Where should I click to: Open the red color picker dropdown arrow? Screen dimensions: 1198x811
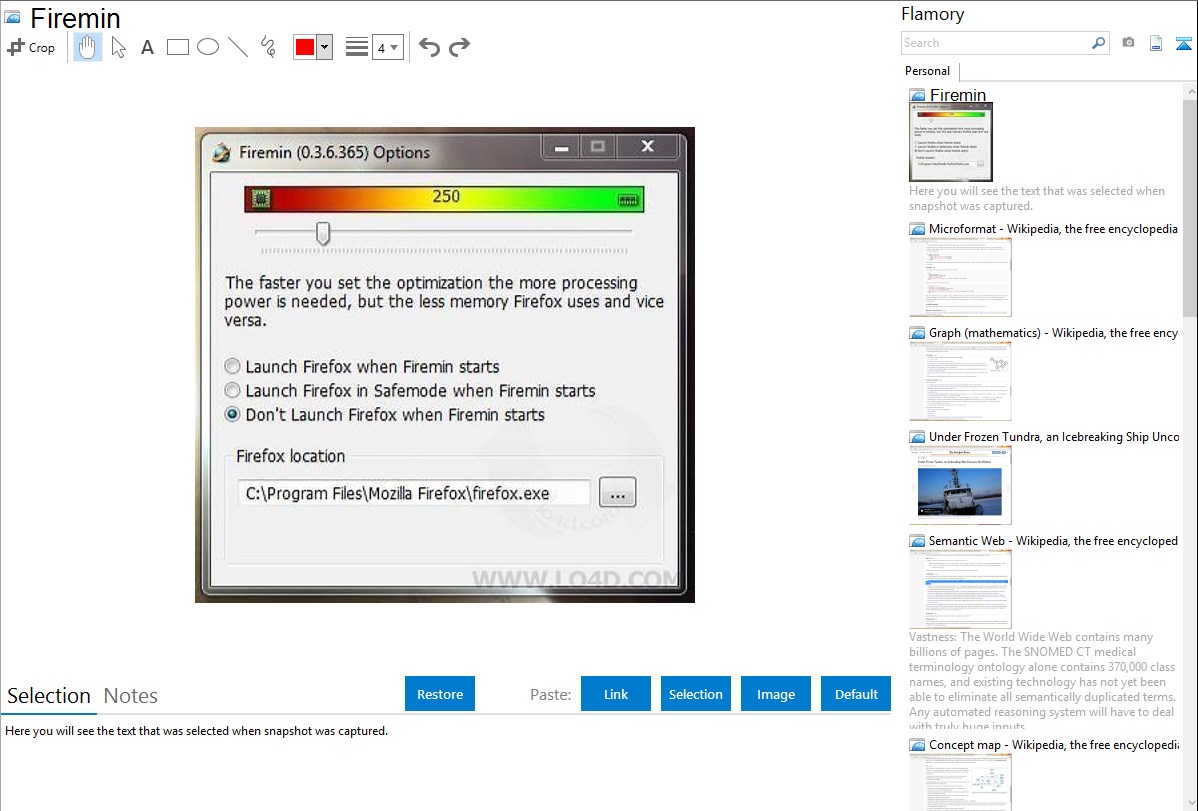click(x=325, y=47)
